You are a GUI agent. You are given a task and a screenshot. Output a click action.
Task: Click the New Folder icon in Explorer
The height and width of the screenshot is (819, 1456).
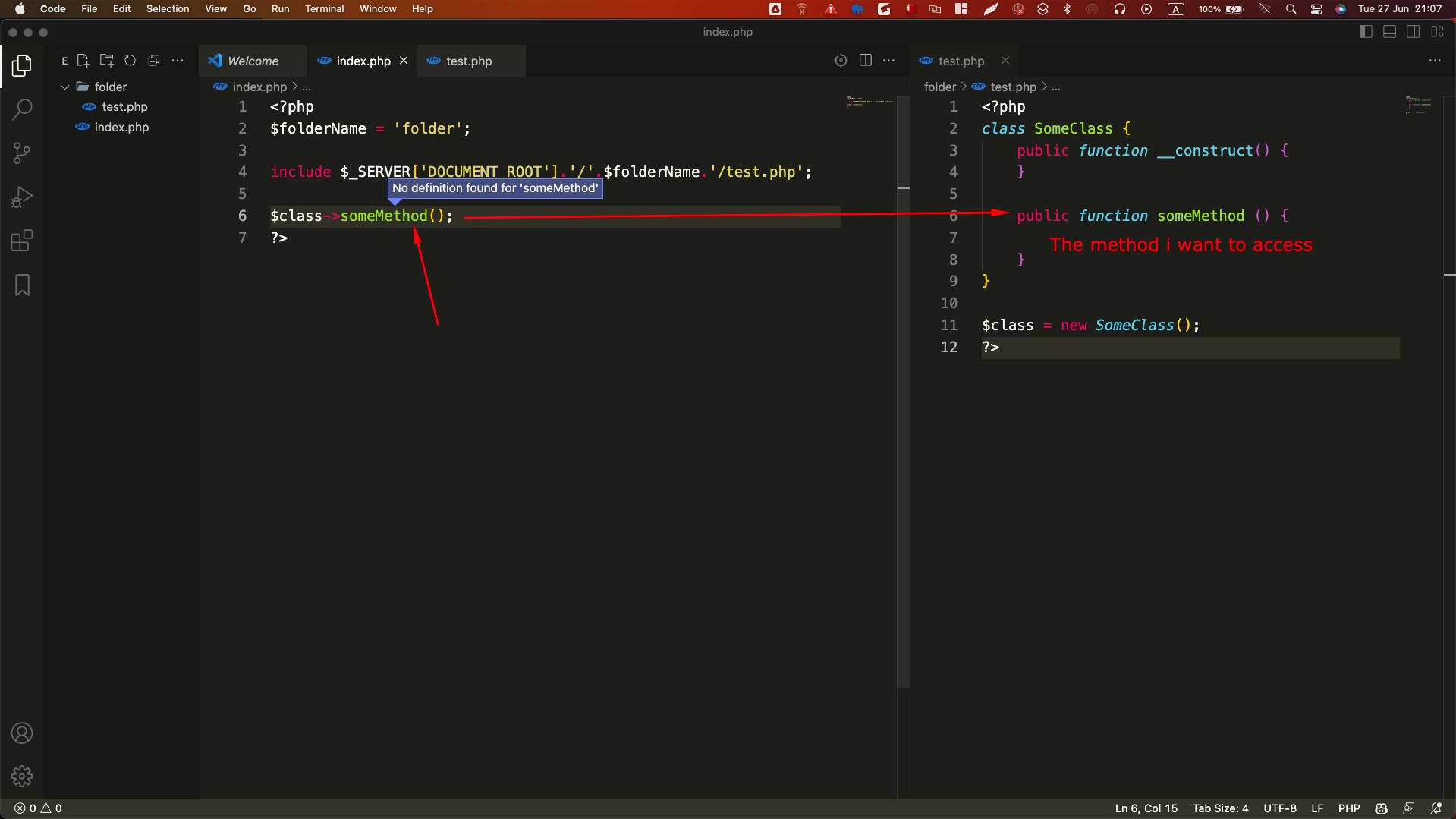pyautogui.click(x=107, y=61)
